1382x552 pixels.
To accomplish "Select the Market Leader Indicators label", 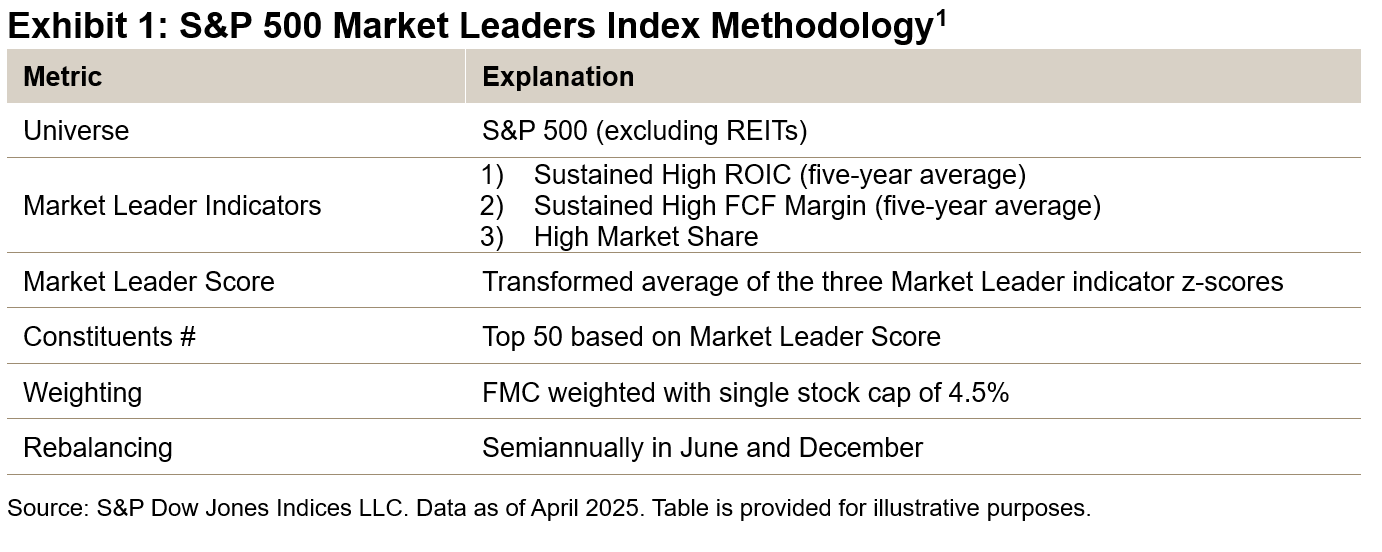I will [172, 206].
